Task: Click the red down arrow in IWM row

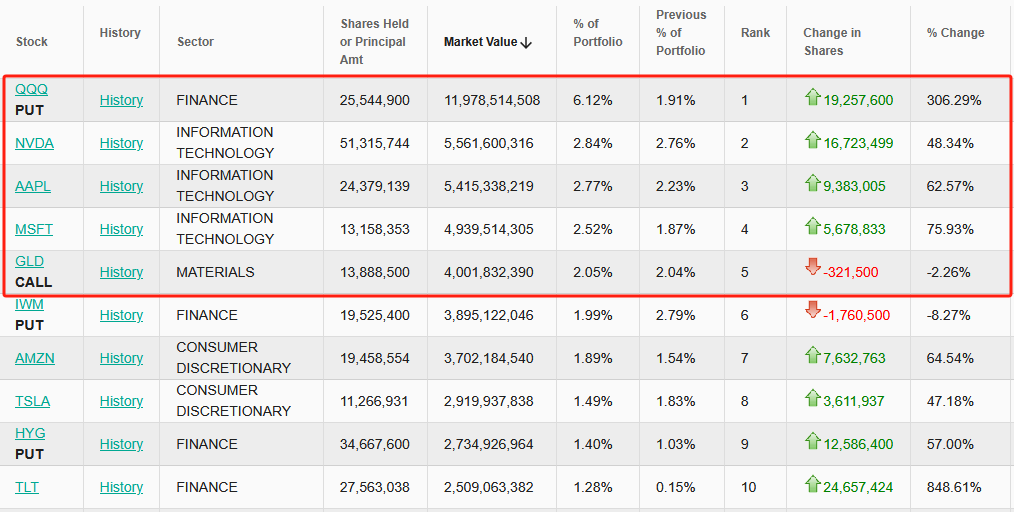Action: (812, 310)
